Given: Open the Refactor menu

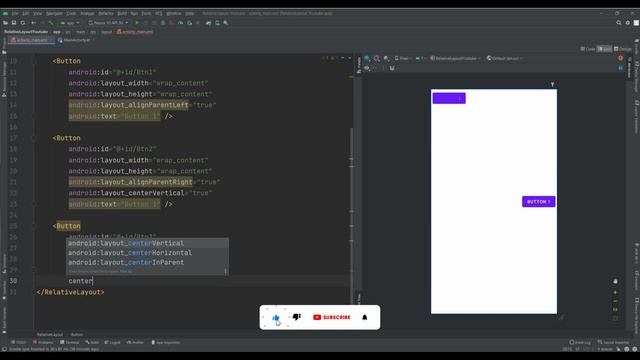Looking at the screenshot, I should coord(106,13).
